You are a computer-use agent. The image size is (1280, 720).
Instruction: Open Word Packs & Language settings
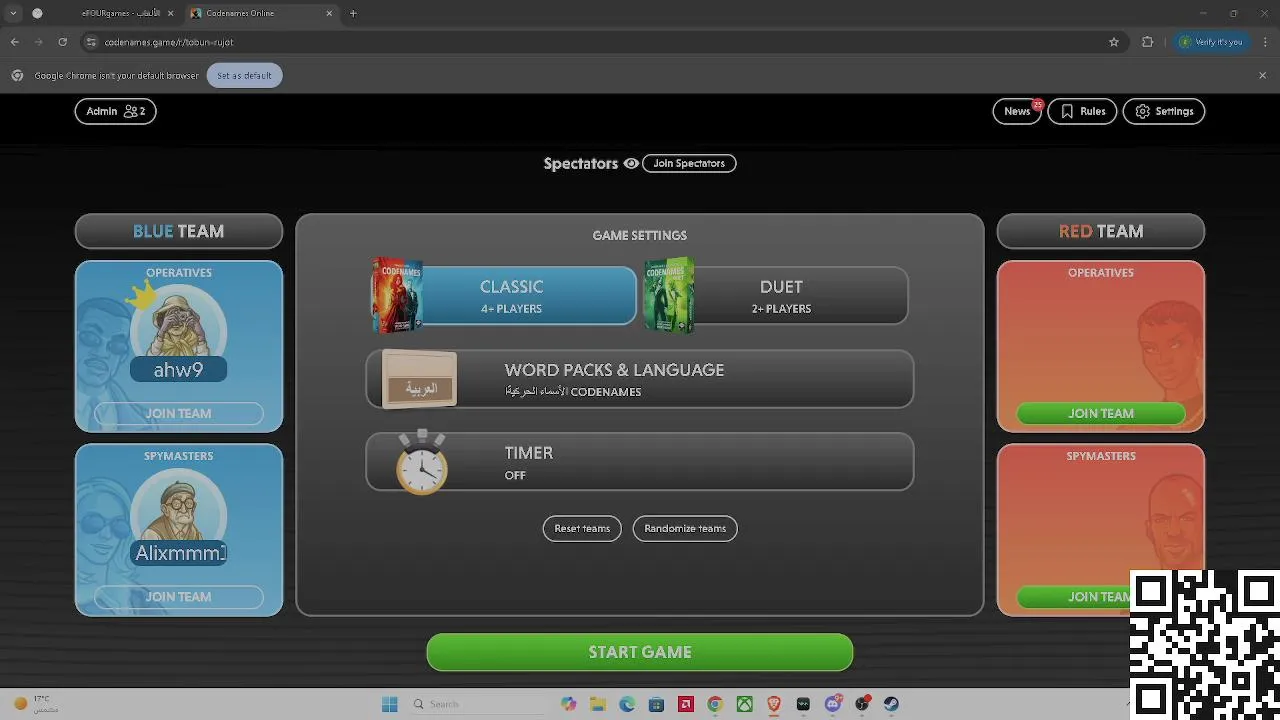[x=640, y=379]
